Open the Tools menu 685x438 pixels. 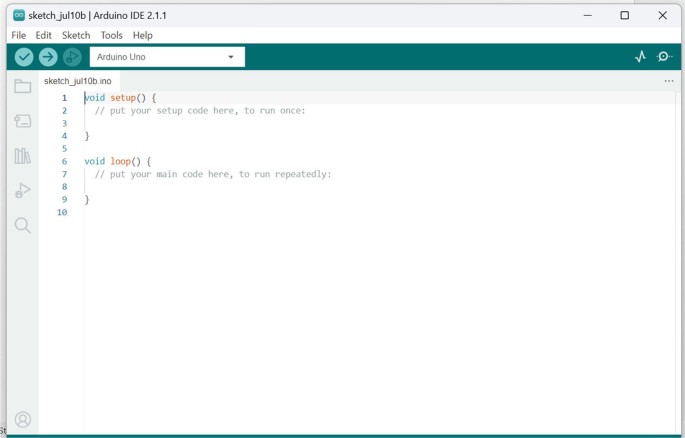[111, 35]
